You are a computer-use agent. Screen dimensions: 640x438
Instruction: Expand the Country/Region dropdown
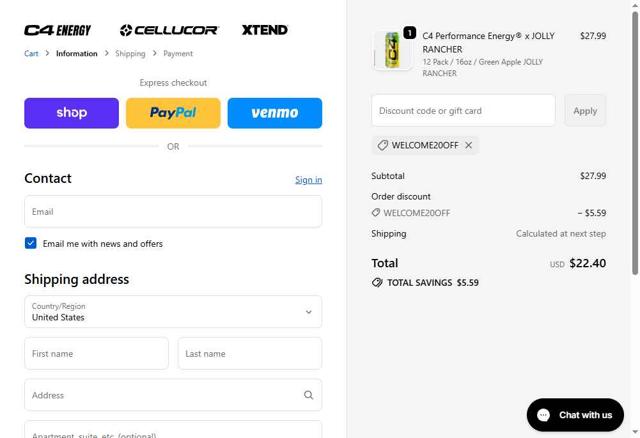click(x=173, y=312)
